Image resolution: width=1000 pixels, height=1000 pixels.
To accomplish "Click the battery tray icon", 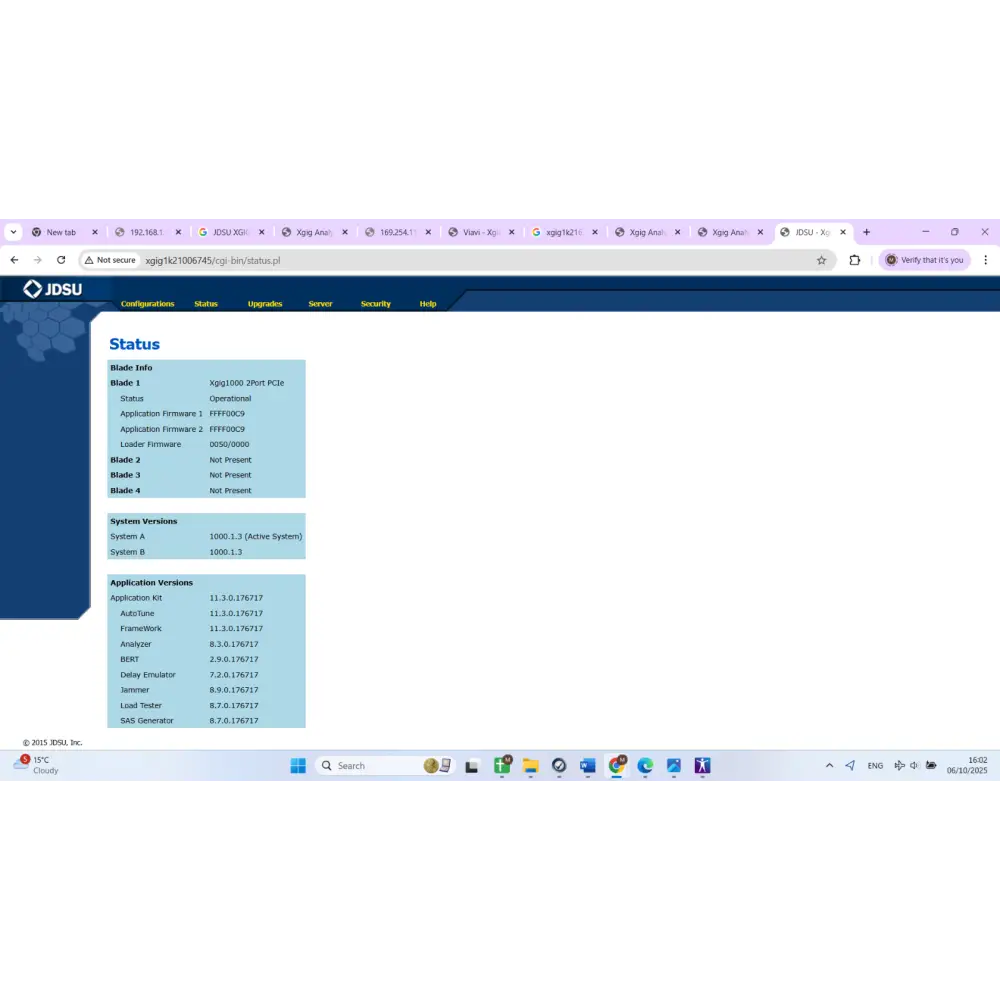I will tap(931, 765).
